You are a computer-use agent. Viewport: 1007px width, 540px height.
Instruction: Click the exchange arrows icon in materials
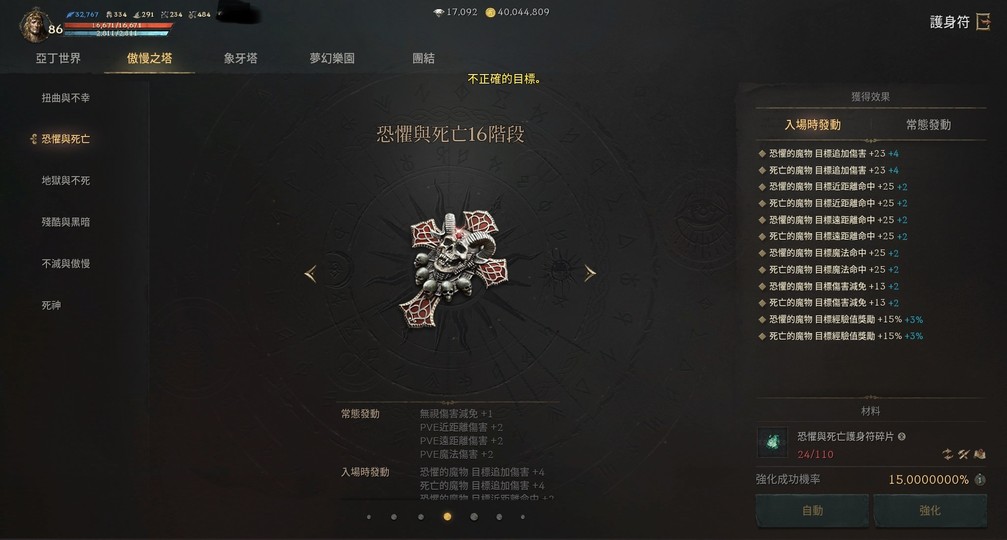click(947, 454)
